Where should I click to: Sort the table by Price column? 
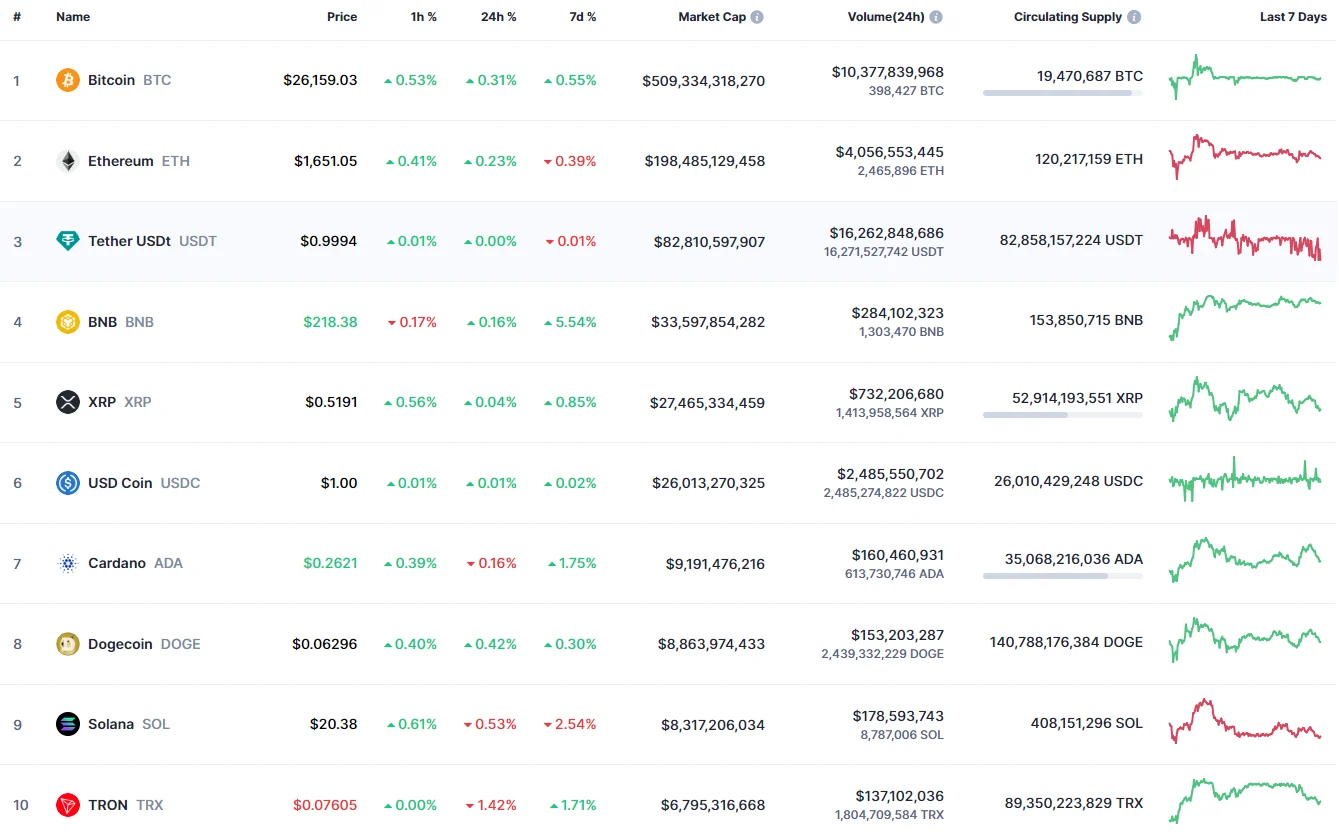pyautogui.click(x=341, y=16)
